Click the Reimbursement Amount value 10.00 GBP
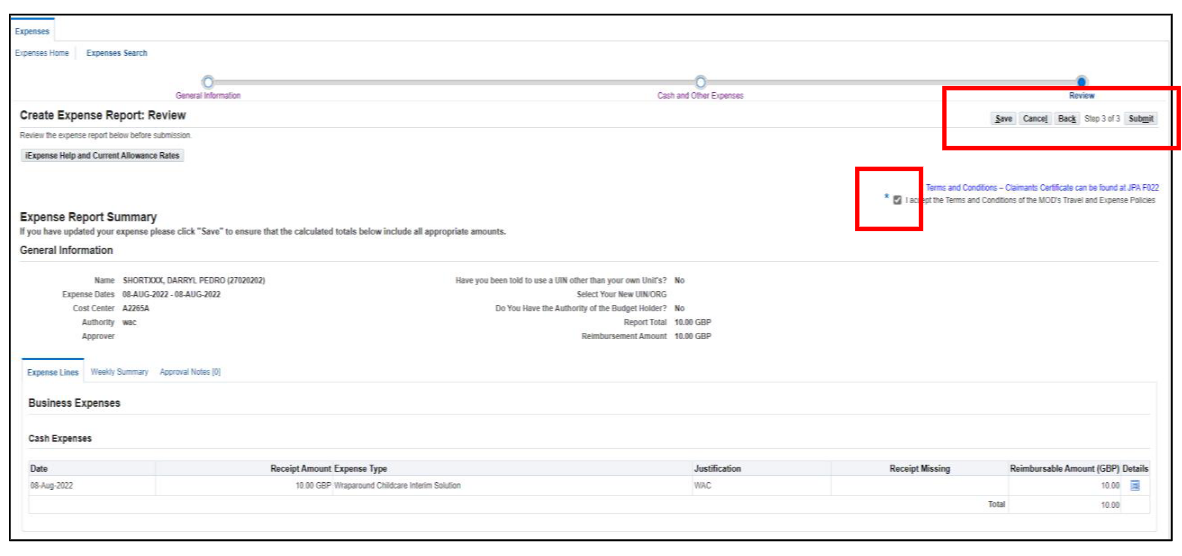 click(693, 336)
